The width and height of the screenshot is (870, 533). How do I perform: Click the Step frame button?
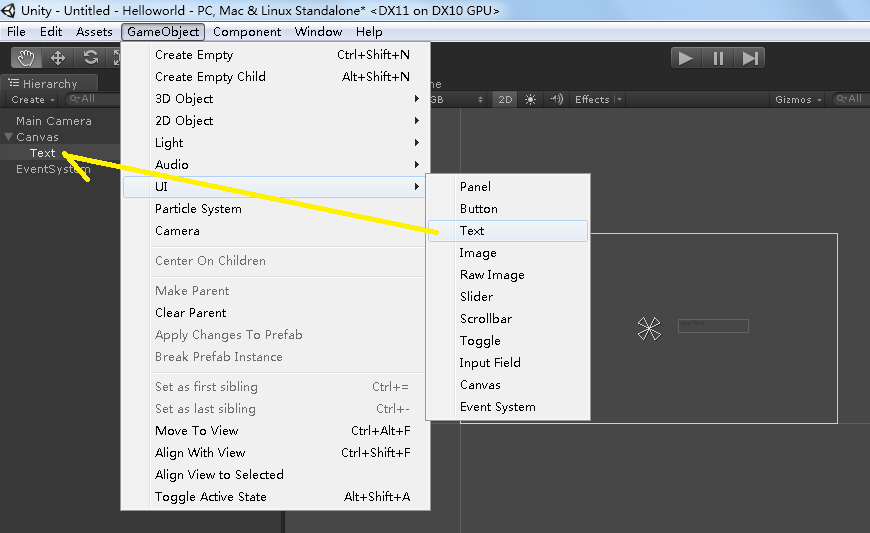tap(749, 58)
